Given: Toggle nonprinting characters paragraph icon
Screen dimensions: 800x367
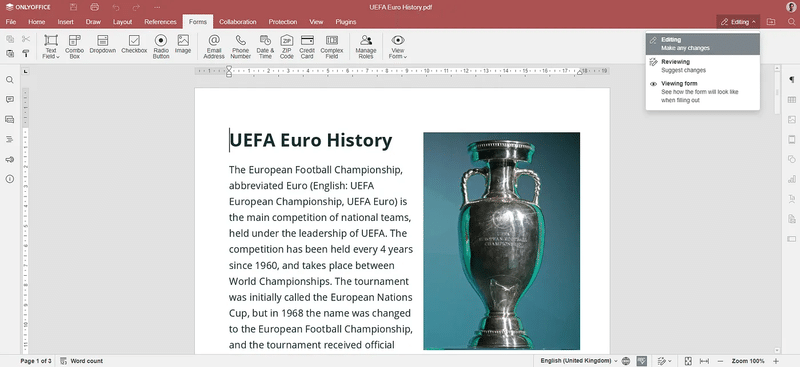Looking at the screenshot, I should point(791,80).
